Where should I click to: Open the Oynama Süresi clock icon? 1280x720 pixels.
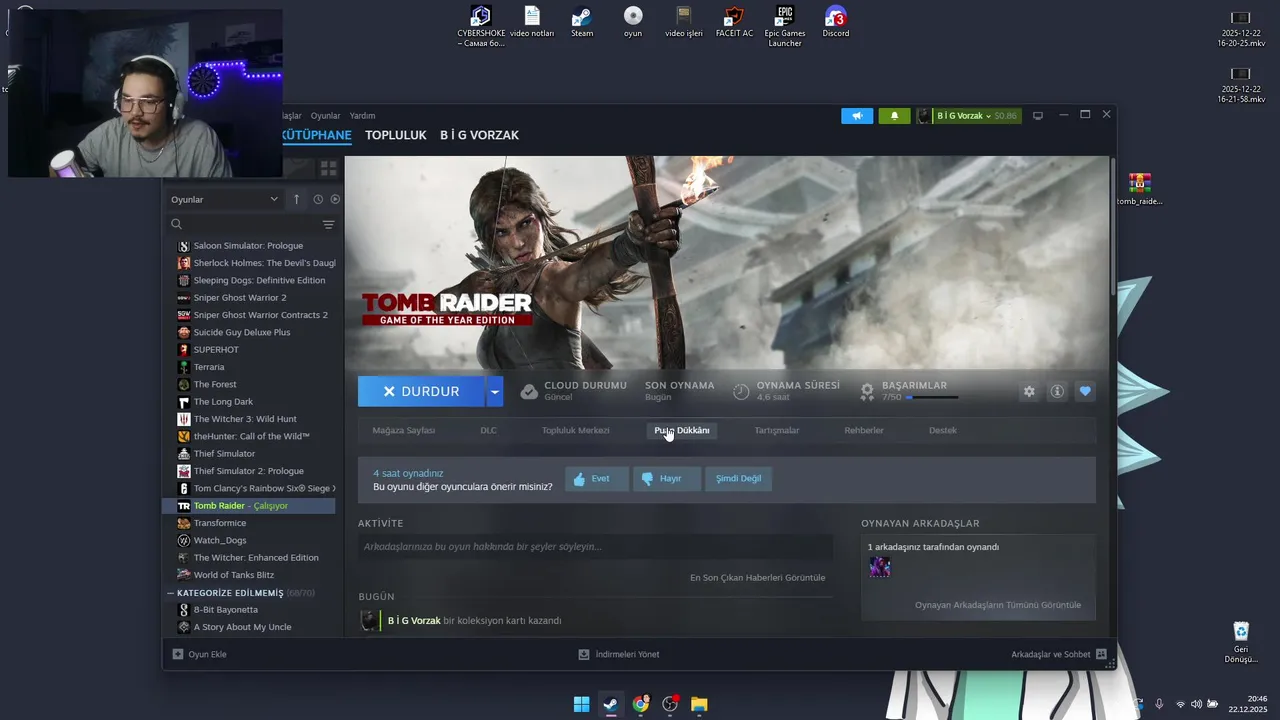pos(741,391)
